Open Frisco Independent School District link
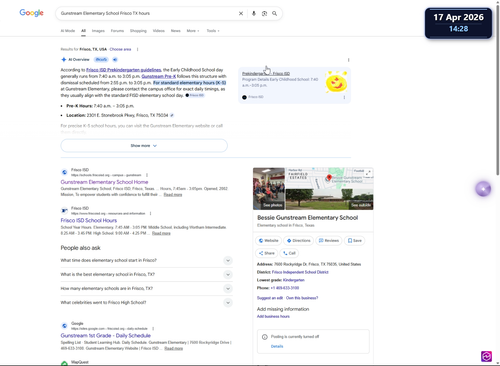Viewport: 500px width, 366px height. pos(300,272)
